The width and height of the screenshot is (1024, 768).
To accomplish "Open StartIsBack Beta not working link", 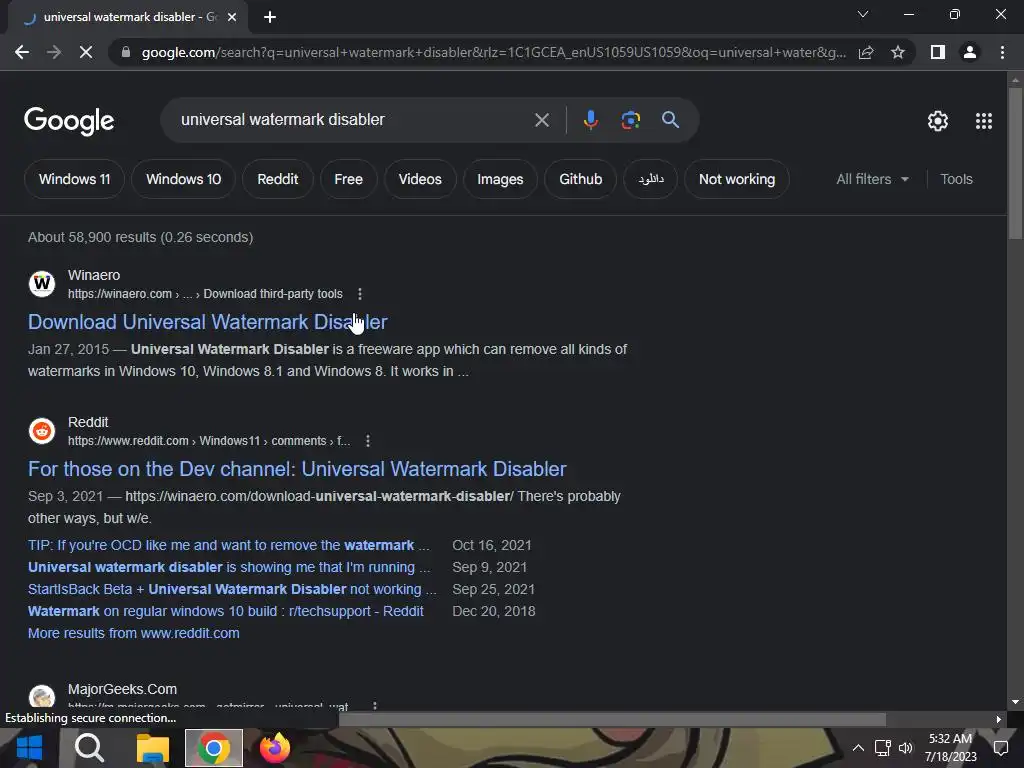I will pos(232,589).
